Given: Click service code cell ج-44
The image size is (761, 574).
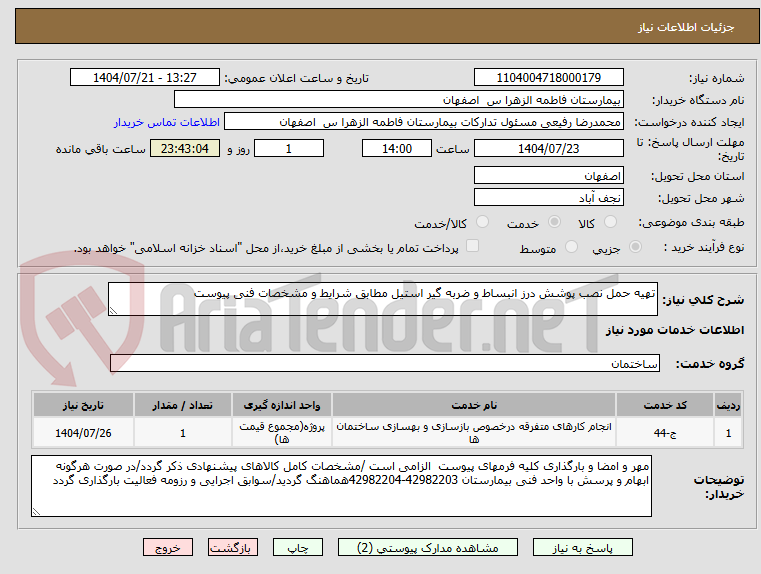Looking at the screenshot, I should 664,433.
